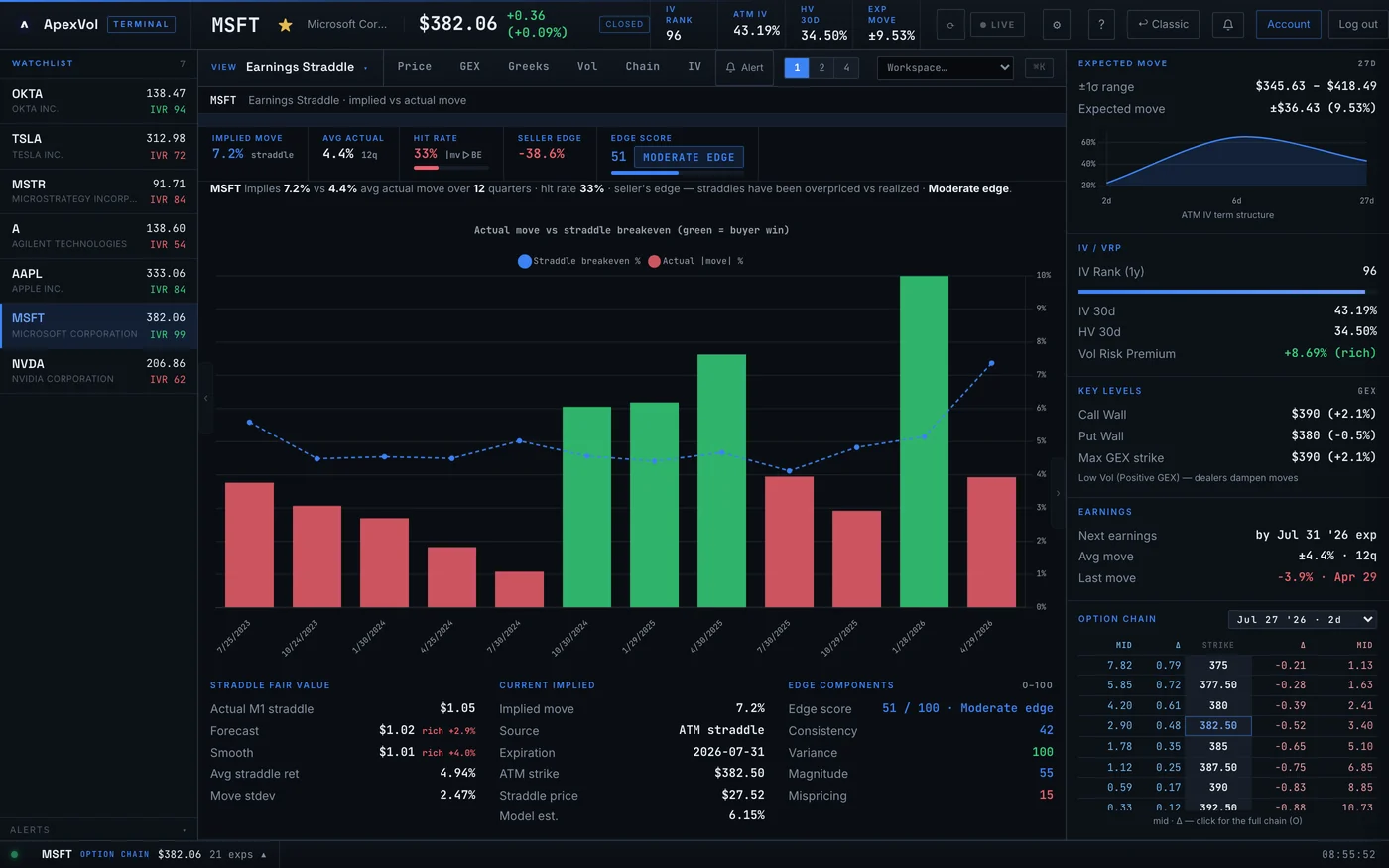Open notifications bell in top bar
Image resolution: width=1389 pixels, height=868 pixels.
(x=1227, y=25)
